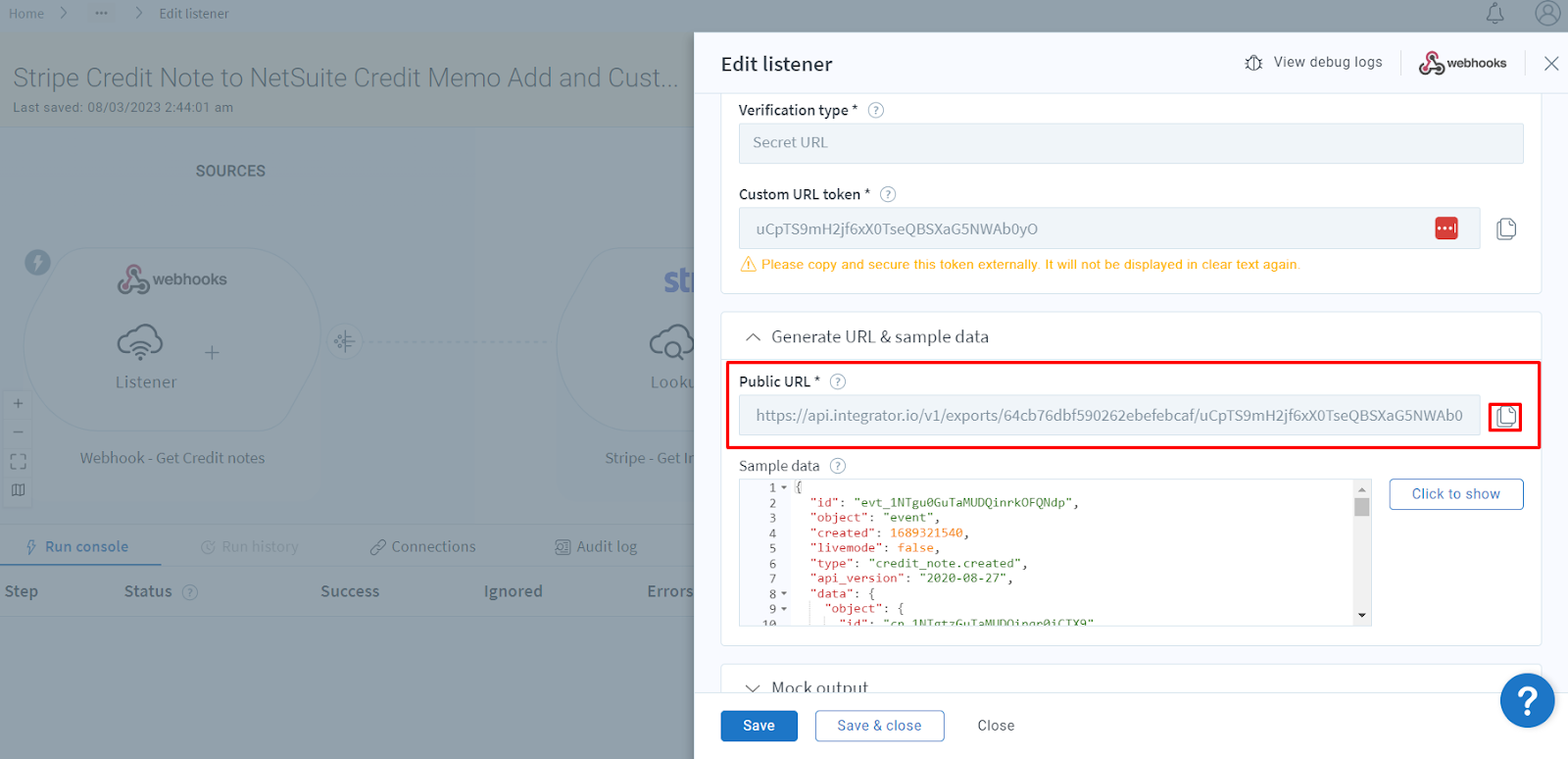Open help for Public URL
The image size is (1568, 759).
[838, 381]
